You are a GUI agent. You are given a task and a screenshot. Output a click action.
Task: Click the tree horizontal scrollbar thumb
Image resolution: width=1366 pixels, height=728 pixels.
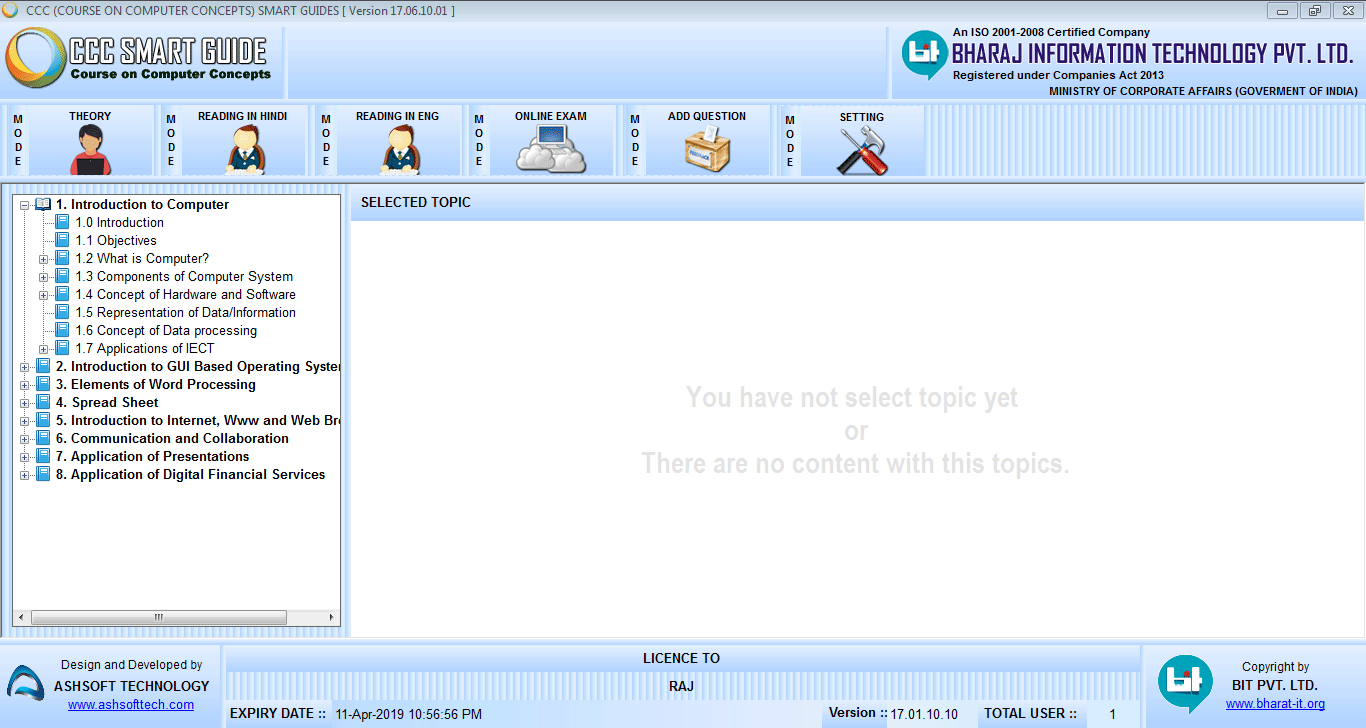point(158,618)
